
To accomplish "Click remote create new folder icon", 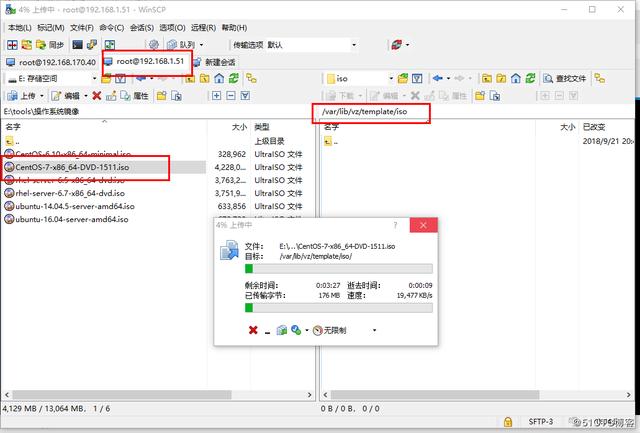I will point(480,96).
